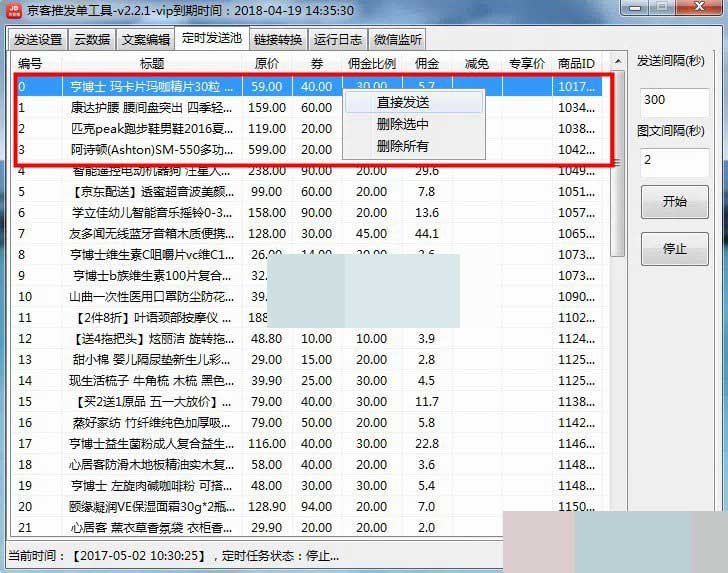Click the 94.00 coupon cell
The image size is (728, 573).
click(317, 507)
